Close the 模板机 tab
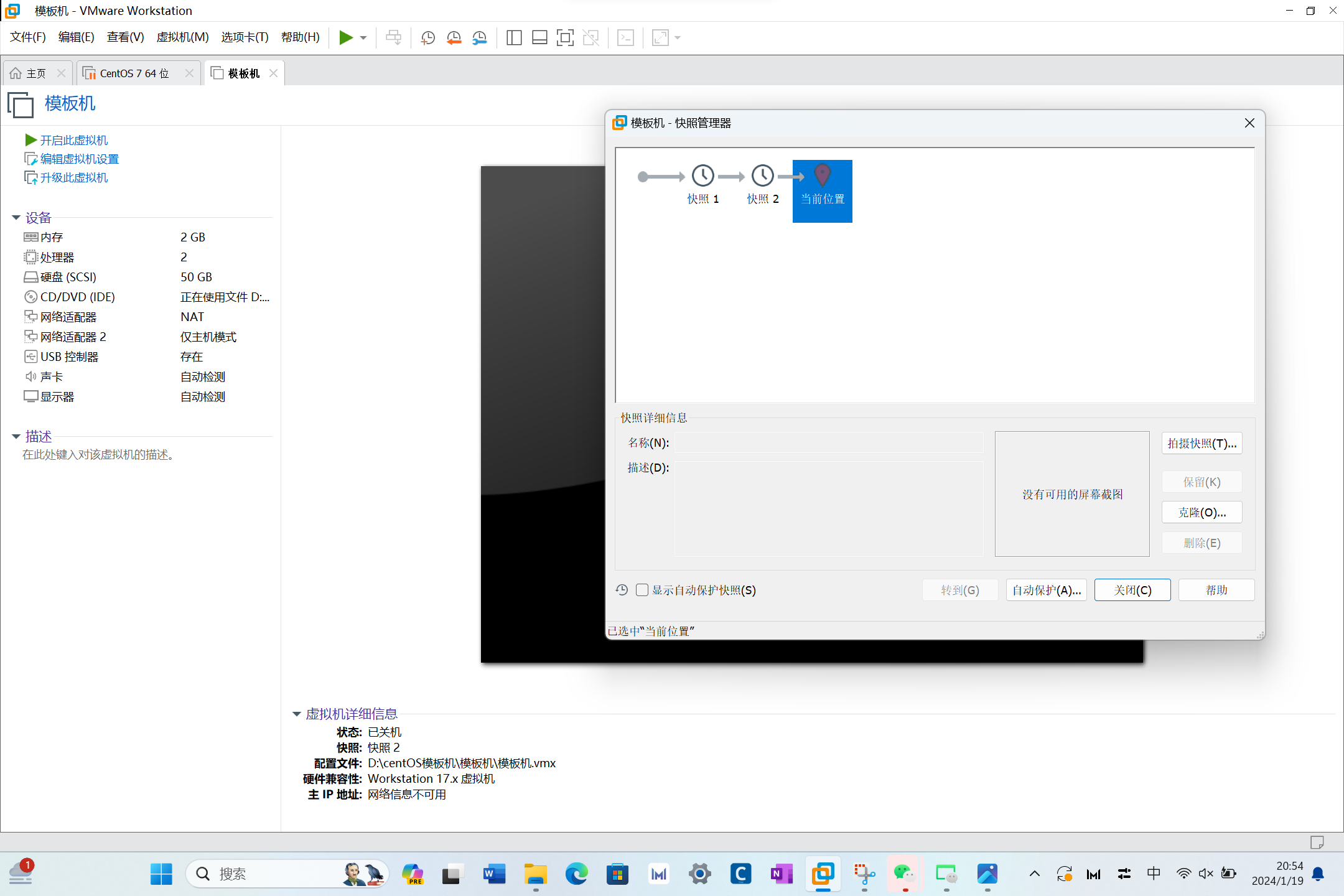 point(273,73)
